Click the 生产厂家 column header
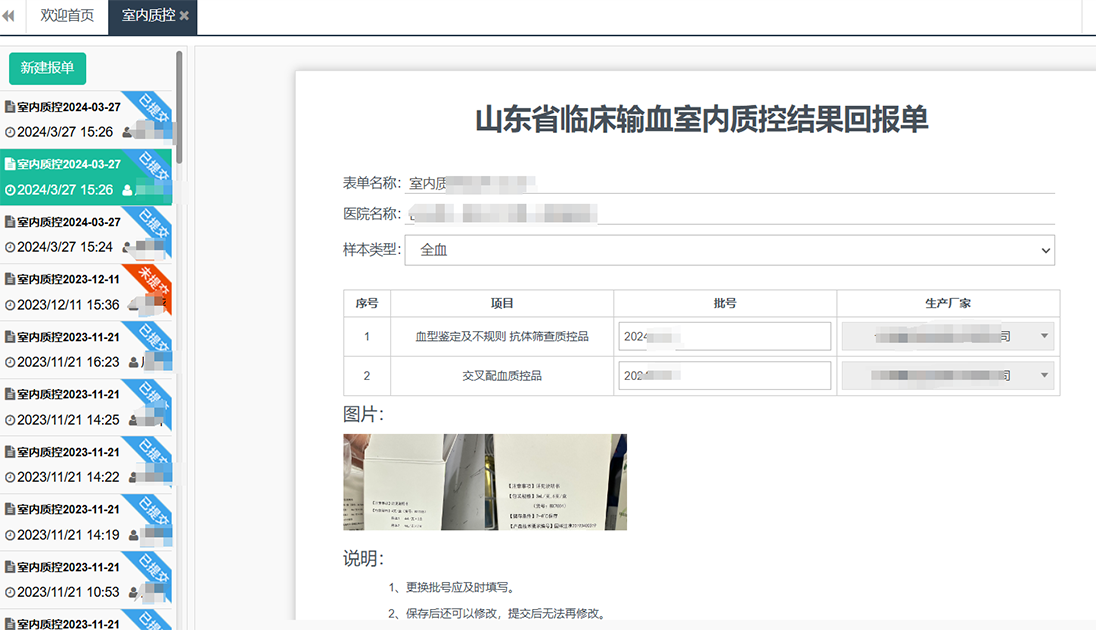The height and width of the screenshot is (630, 1096). tap(948, 303)
